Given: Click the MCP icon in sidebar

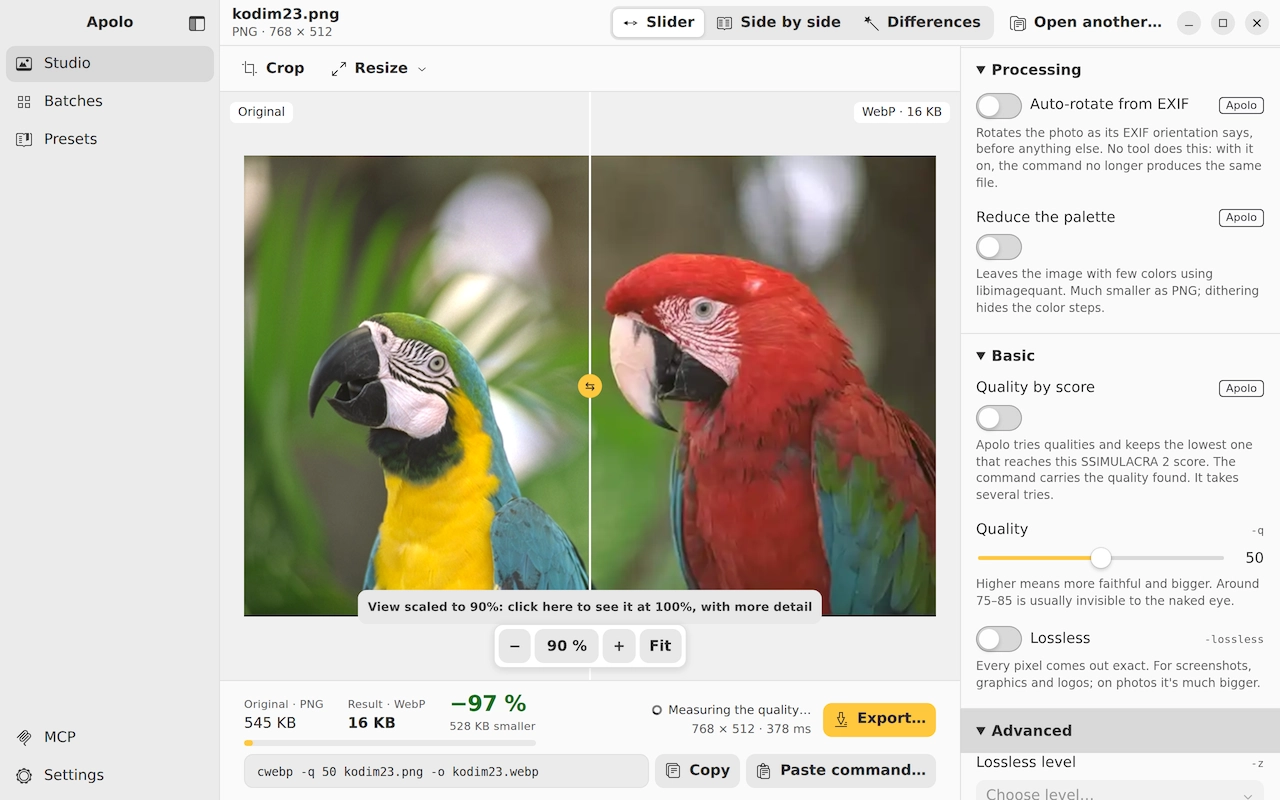Looking at the screenshot, I should [24, 737].
